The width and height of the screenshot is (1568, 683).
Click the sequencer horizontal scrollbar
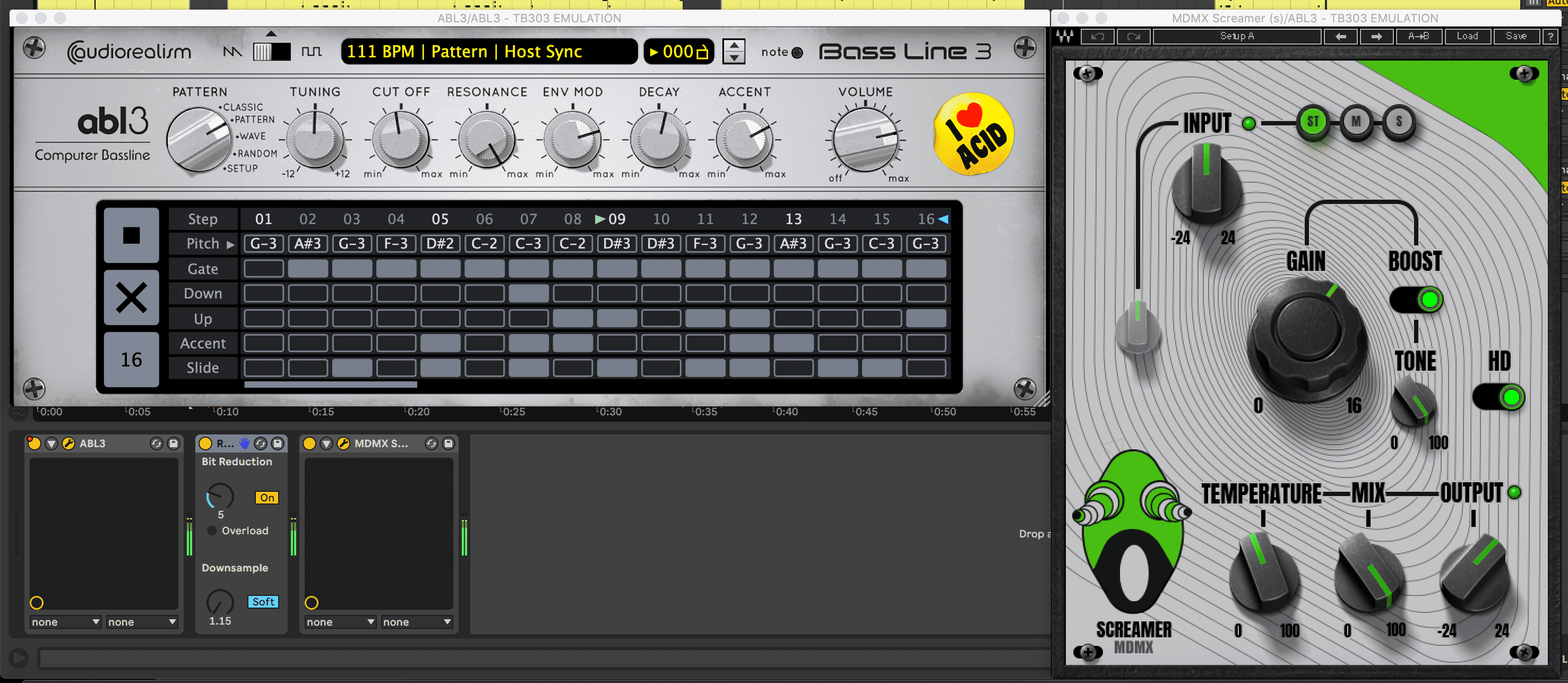click(x=331, y=385)
